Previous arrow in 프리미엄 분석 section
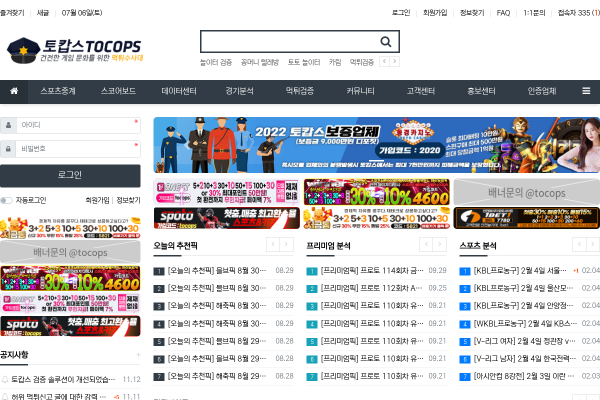The width and height of the screenshot is (600, 400). coord(426,244)
